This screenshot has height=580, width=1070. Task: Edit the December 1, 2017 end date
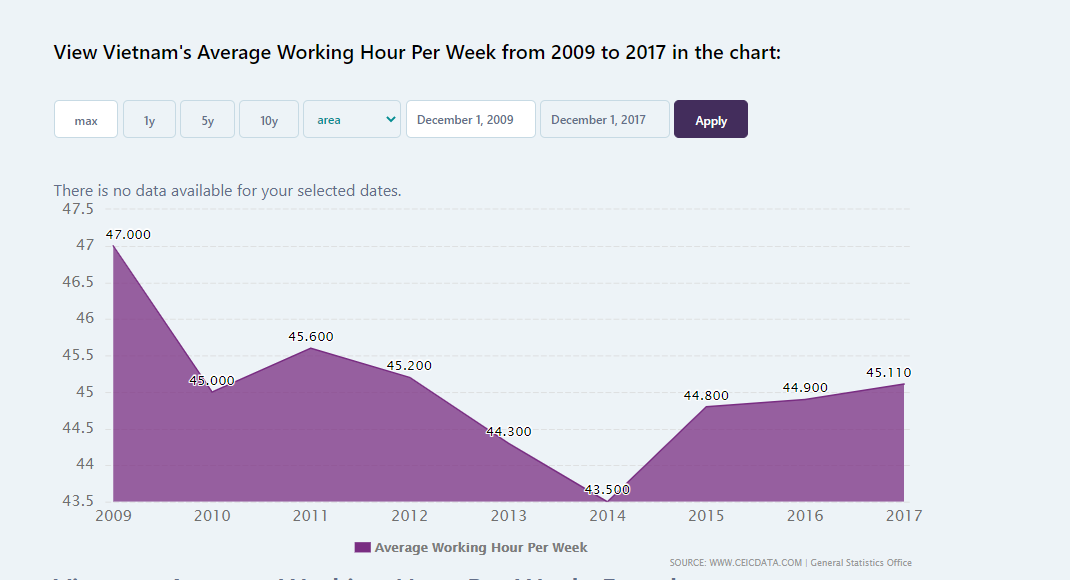pos(605,119)
